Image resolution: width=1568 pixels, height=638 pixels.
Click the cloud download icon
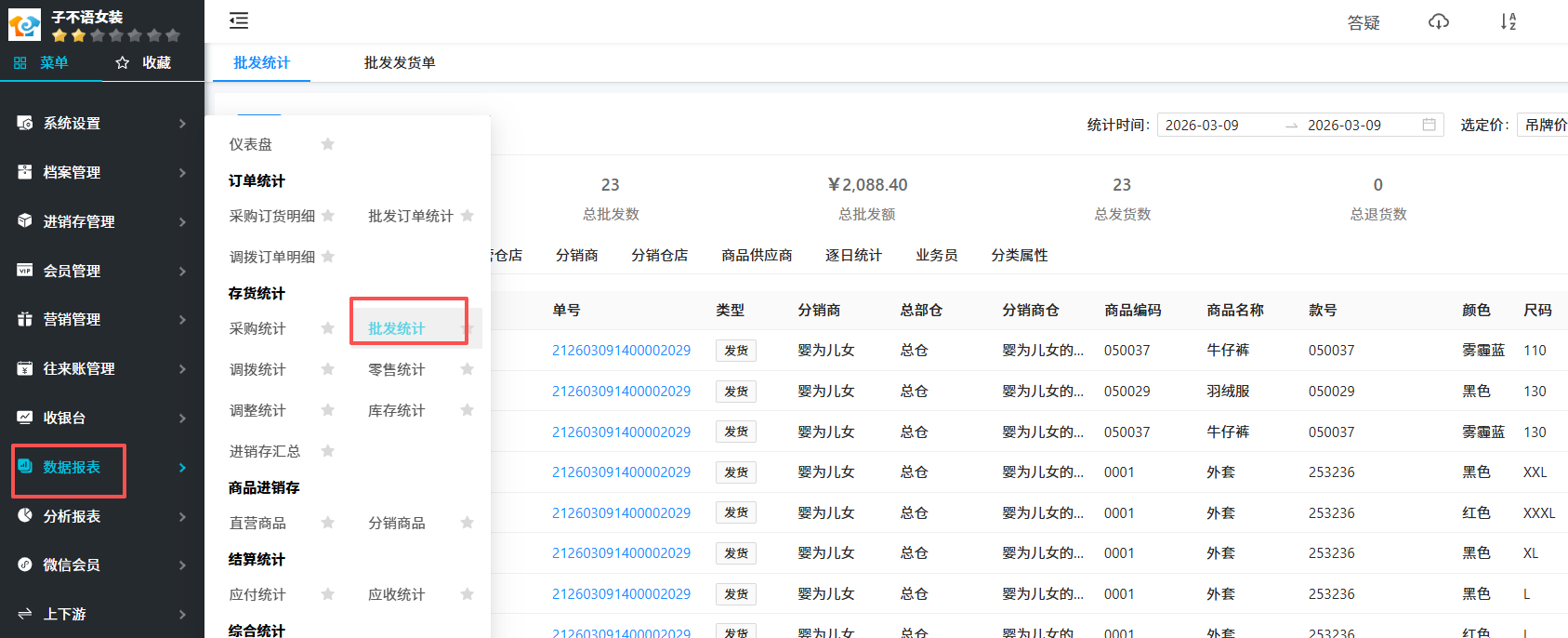coord(1438,21)
